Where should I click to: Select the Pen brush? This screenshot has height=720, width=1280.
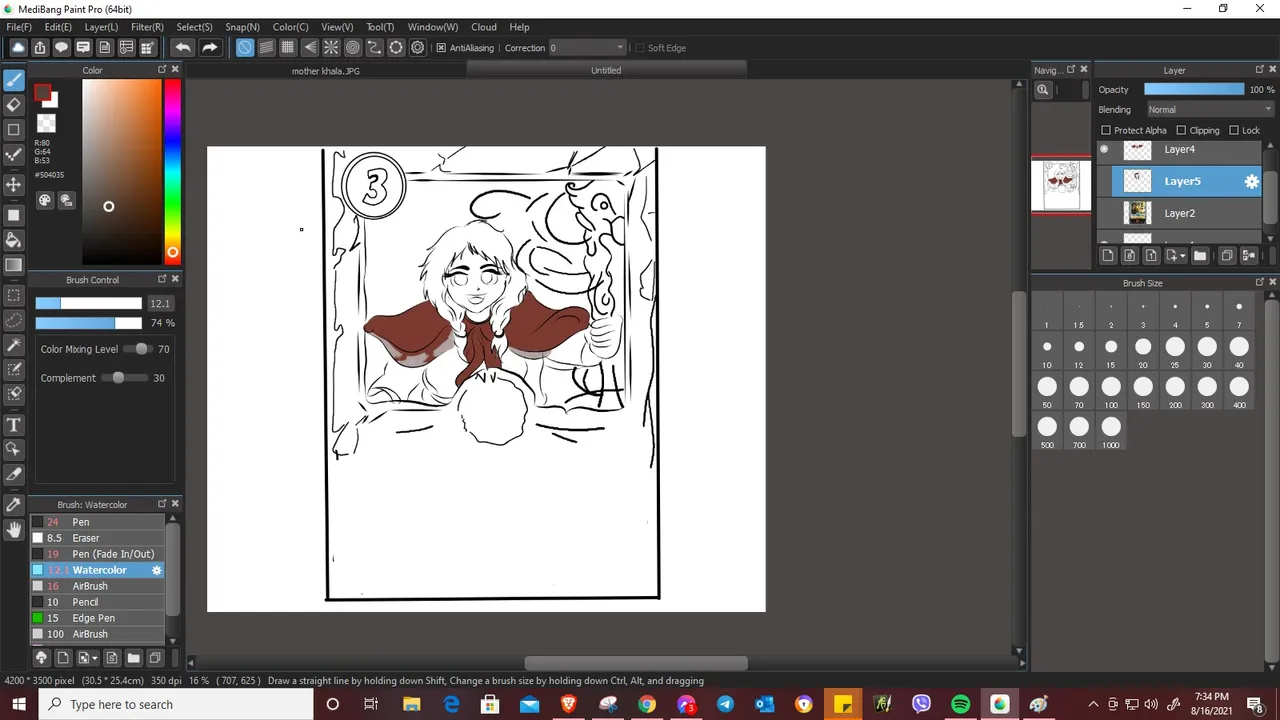pyautogui.click(x=97, y=522)
